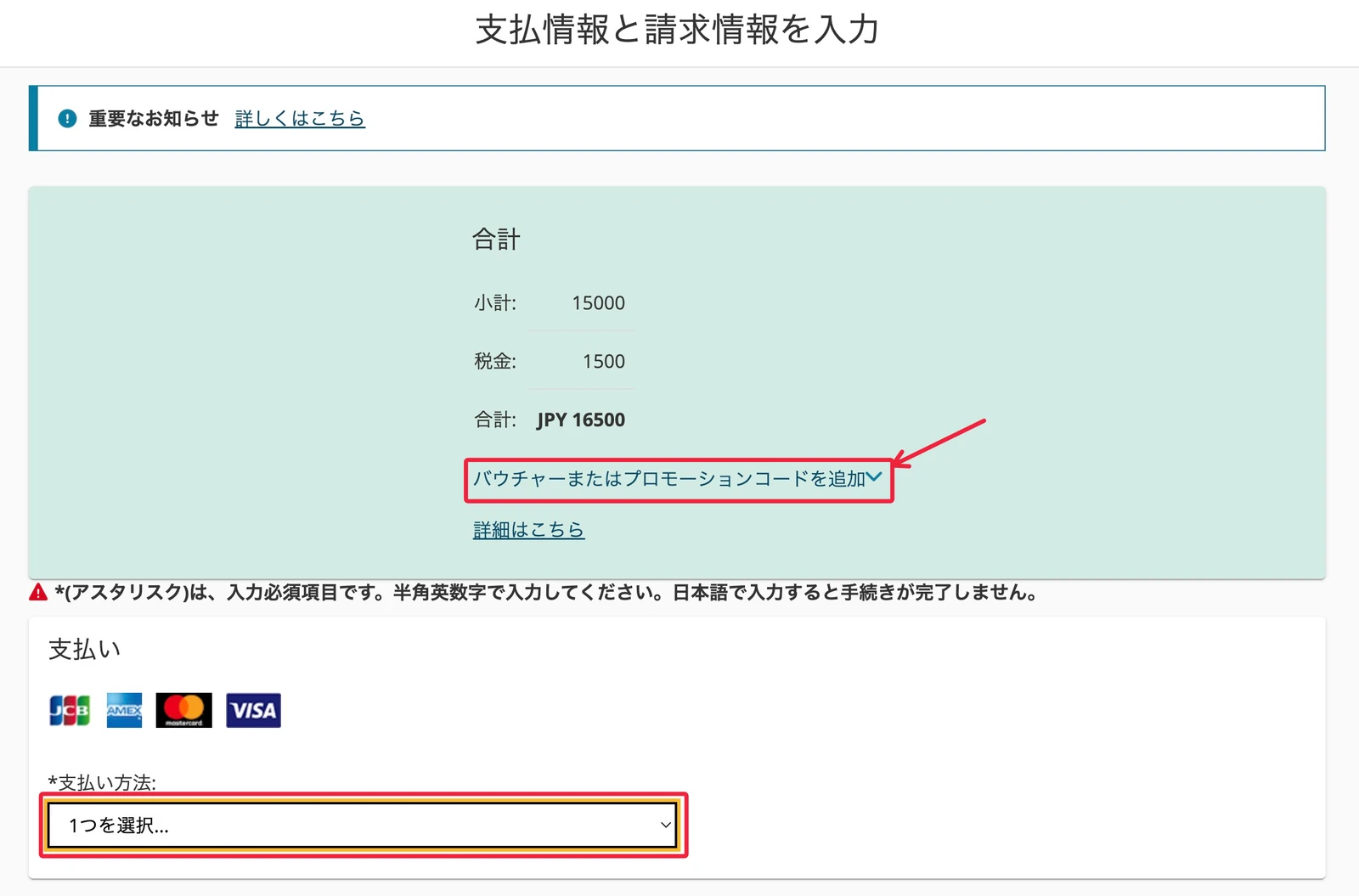Viewport: 1359px width, 896px height.
Task: Click the red warning triangle icon
Action: 38,592
